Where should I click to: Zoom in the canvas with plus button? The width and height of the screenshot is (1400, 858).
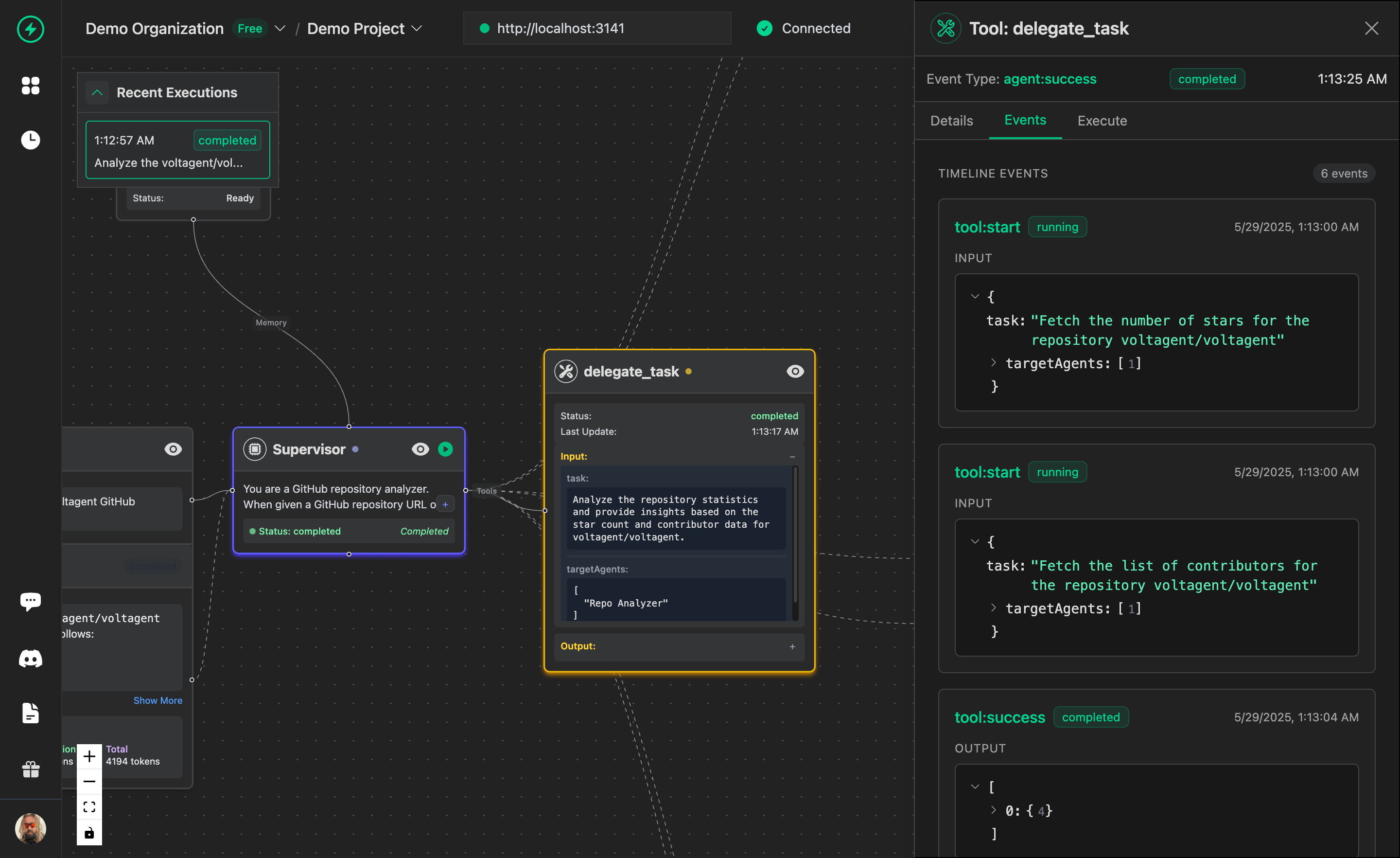(89, 757)
